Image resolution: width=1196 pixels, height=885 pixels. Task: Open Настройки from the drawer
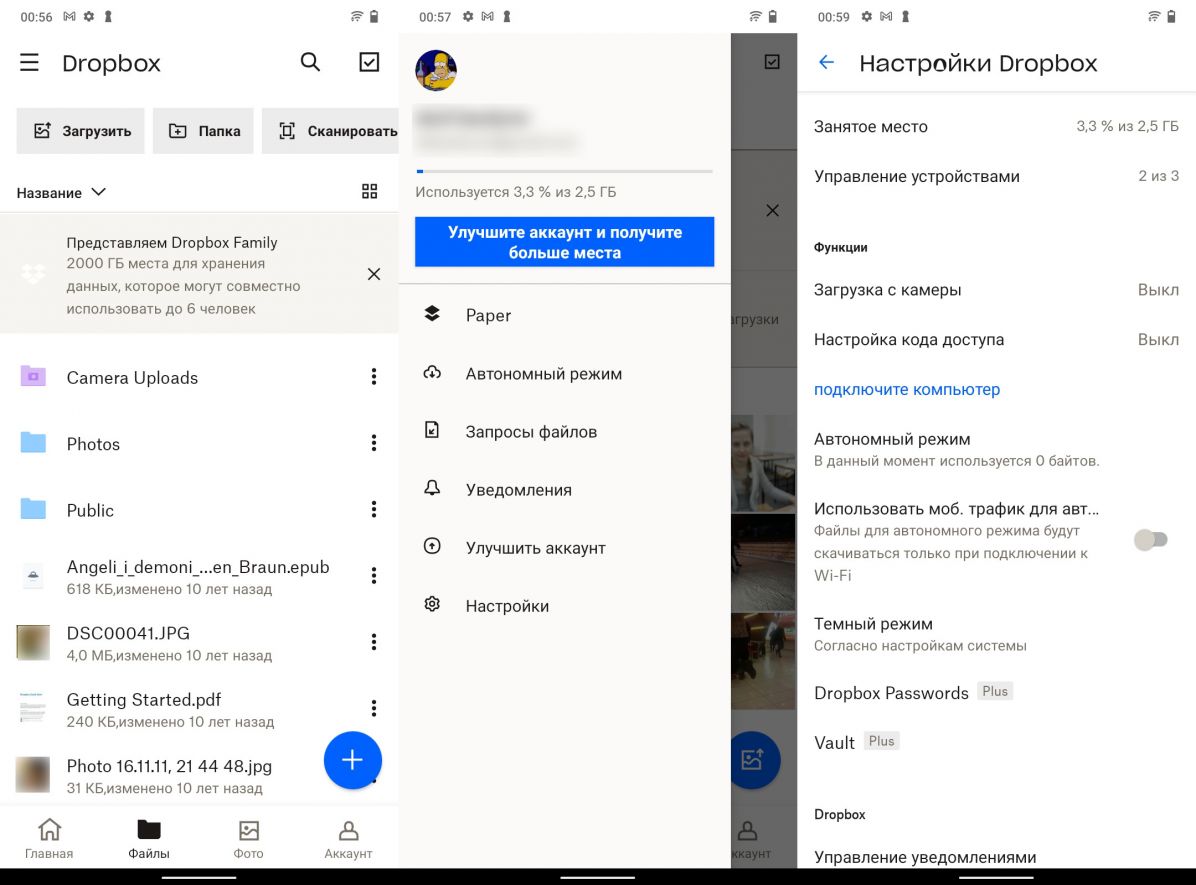point(564,606)
